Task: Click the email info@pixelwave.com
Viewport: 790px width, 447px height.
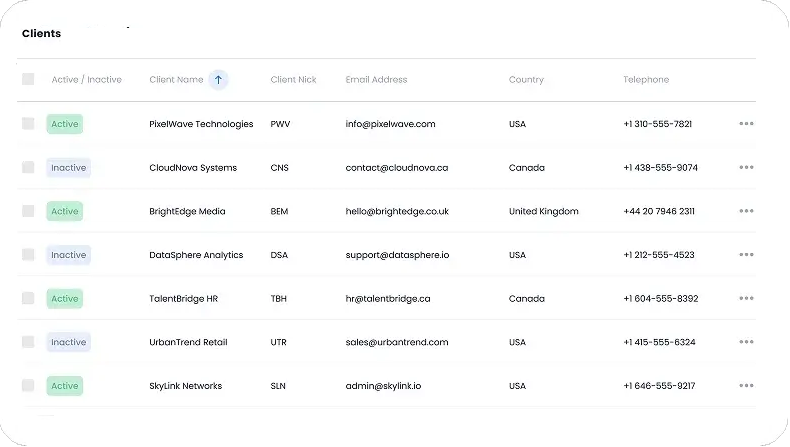Action: click(390, 124)
